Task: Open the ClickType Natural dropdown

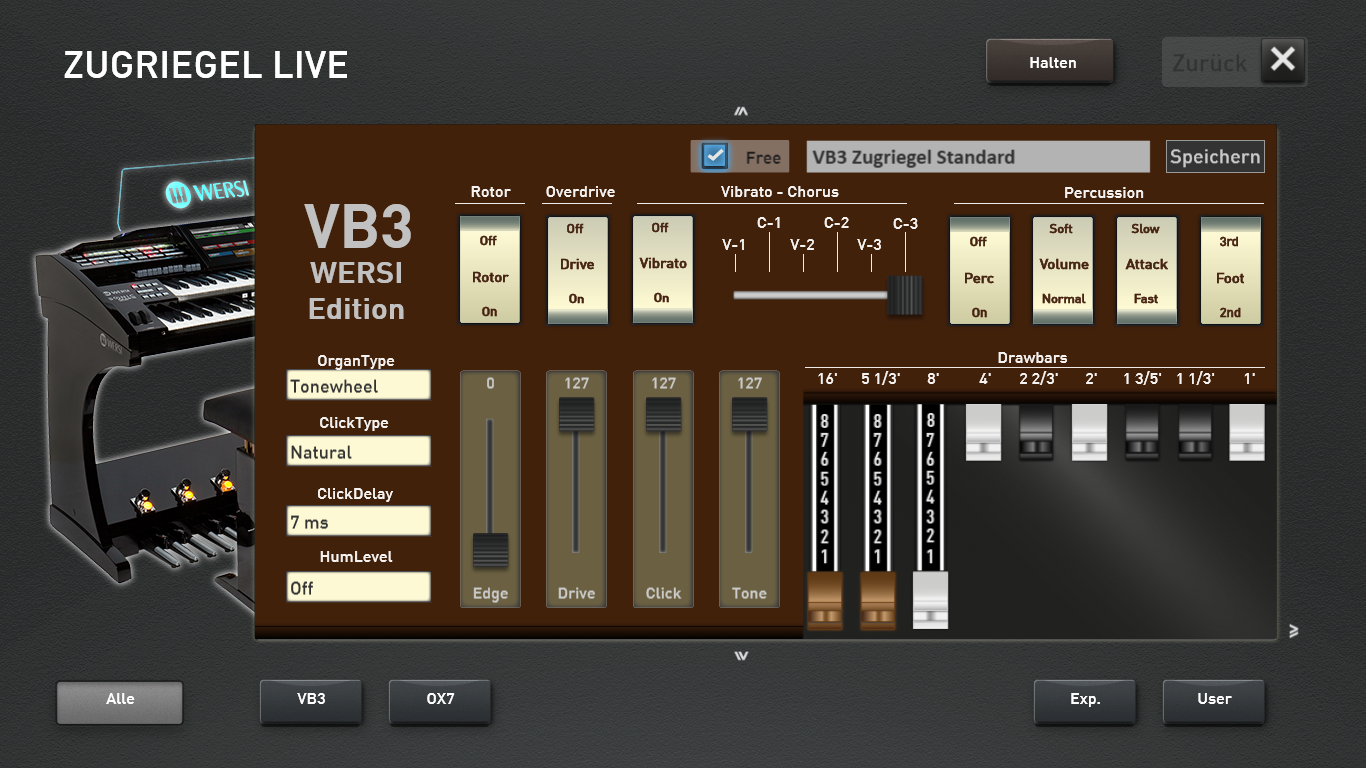Action: pyautogui.click(x=358, y=452)
